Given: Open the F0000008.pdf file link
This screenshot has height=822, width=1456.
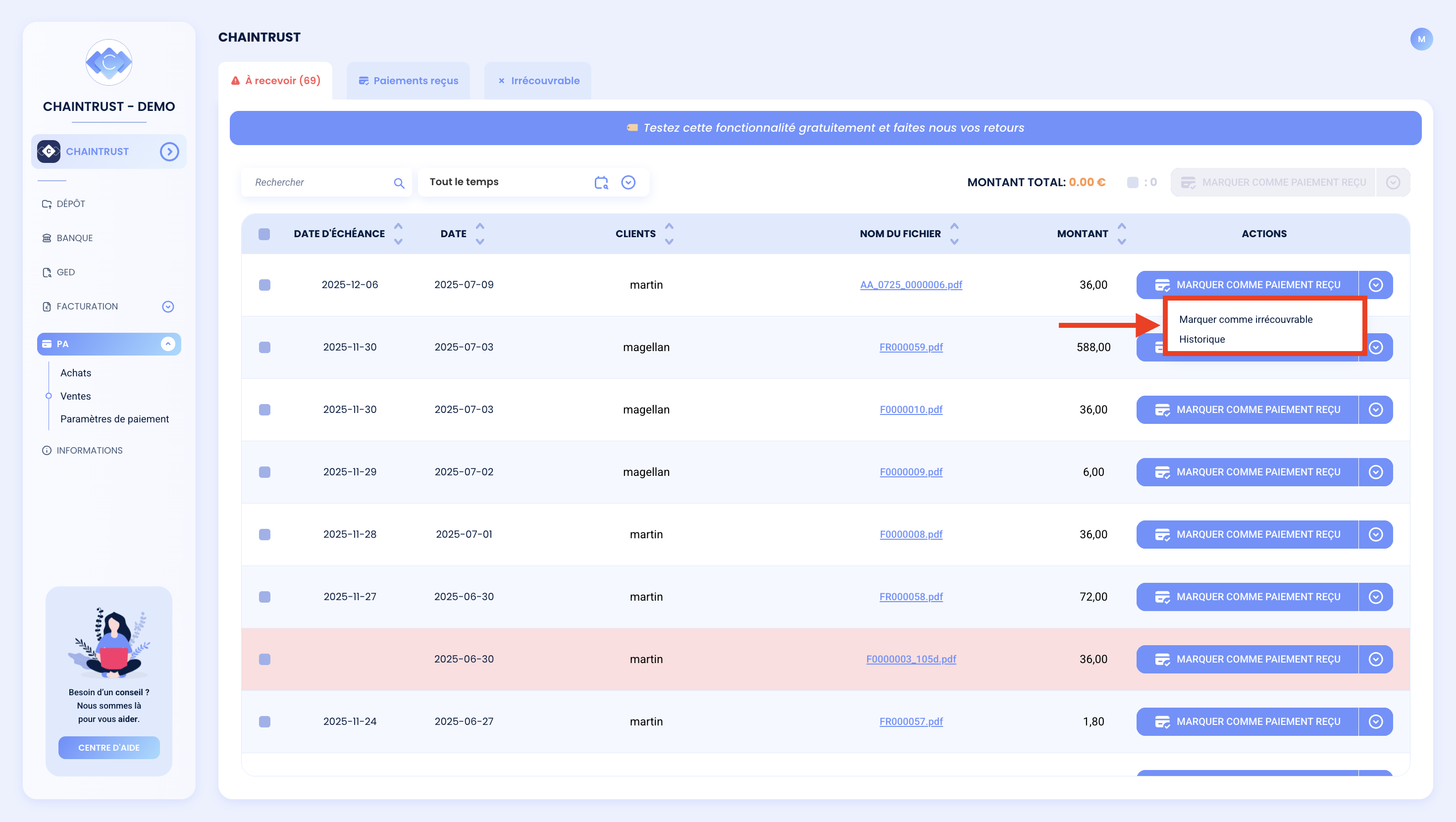Looking at the screenshot, I should [x=911, y=534].
